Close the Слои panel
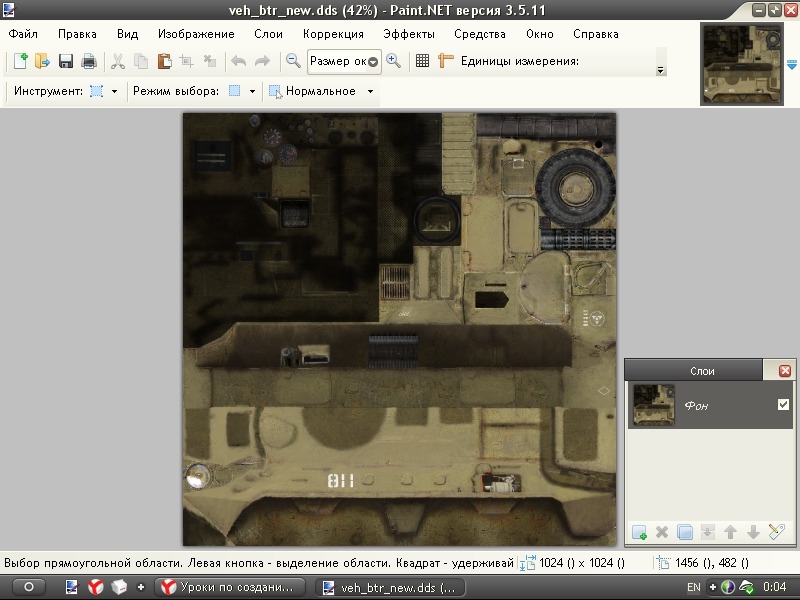The height and width of the screenshot is (600, 800). (x=784, y=370)
